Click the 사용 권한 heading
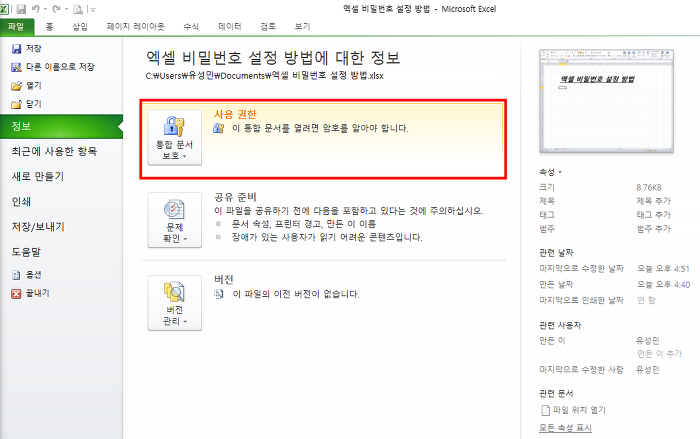700x439 pixels. click(235, 114)
